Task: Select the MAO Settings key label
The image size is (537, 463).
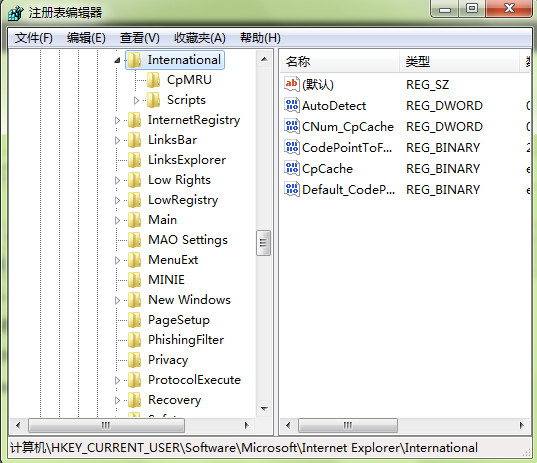Action: coord(188,240)
